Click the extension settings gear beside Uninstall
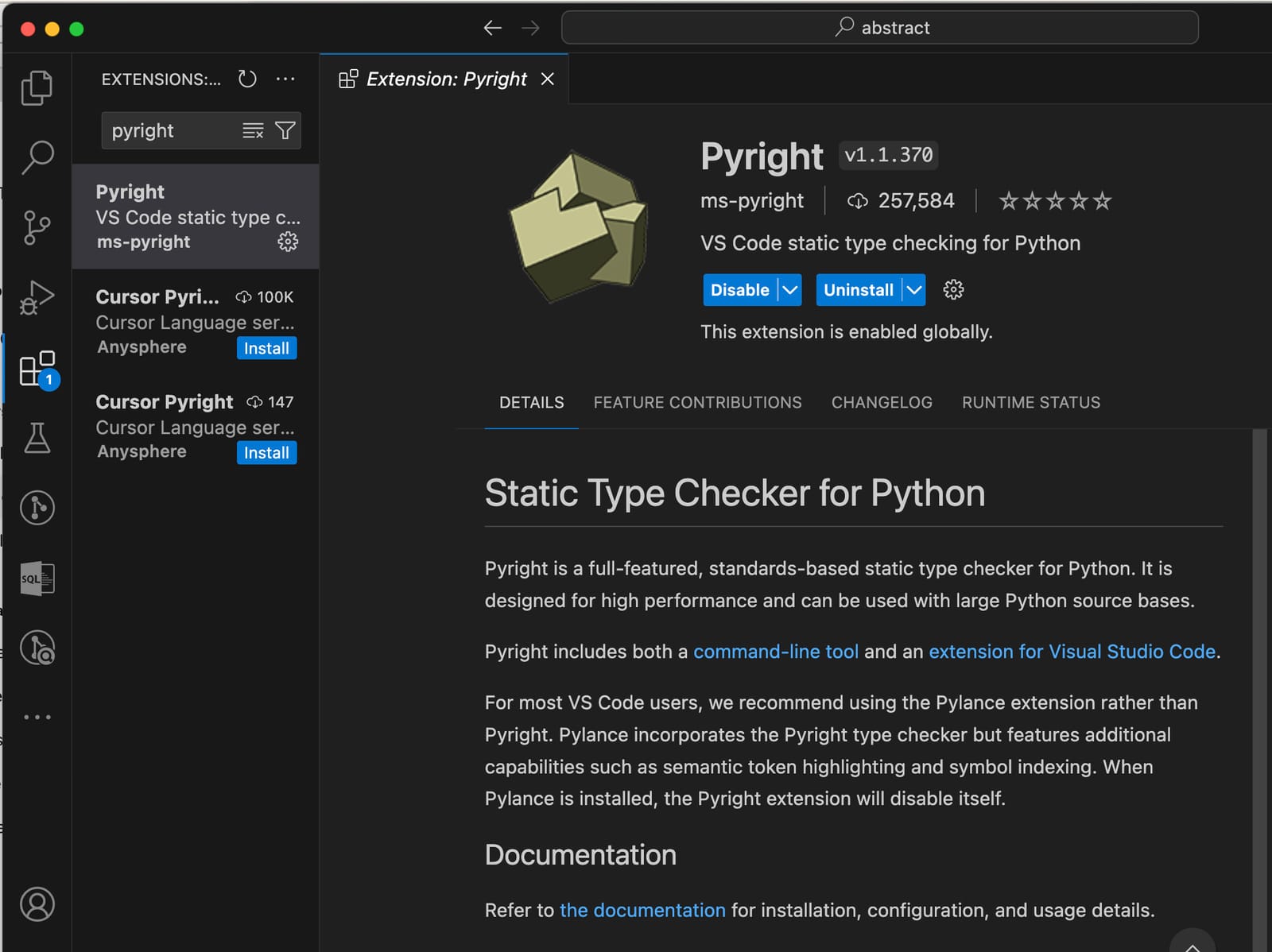The width and height of the screenshot is (1272, 952). click(952, 289)
